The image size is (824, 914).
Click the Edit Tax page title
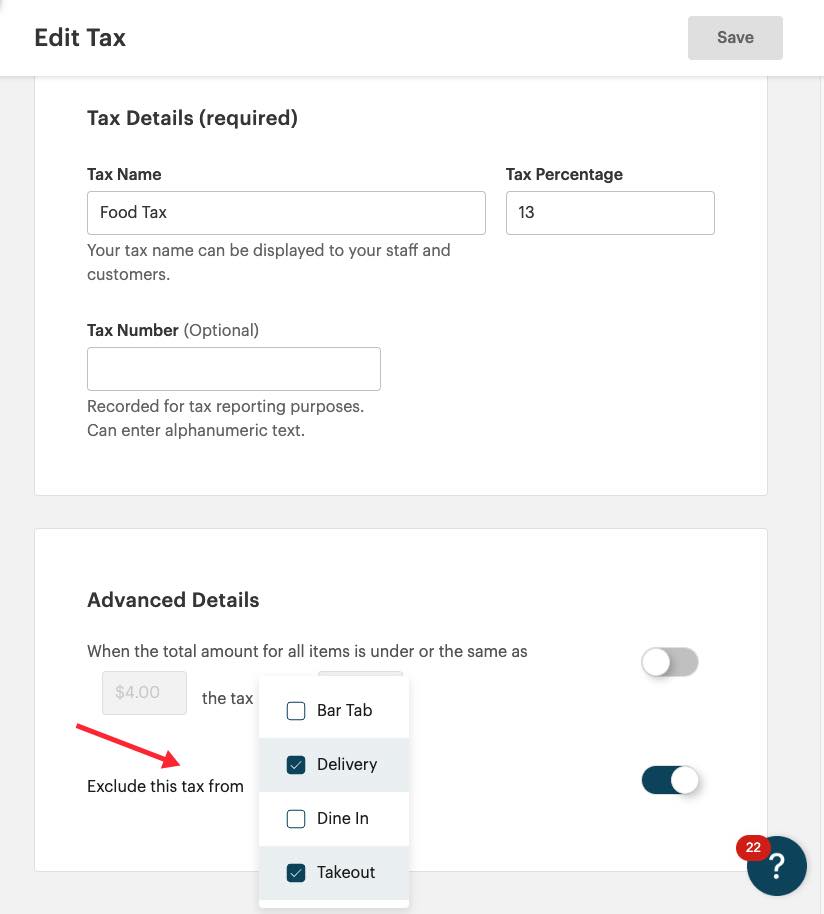click(x=80, y=38)
